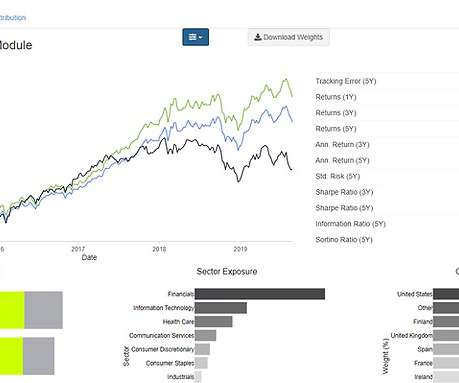This screenshot has width=459, height=383.
Task: Click the green line peak in 2019
Action: [286, 79]
